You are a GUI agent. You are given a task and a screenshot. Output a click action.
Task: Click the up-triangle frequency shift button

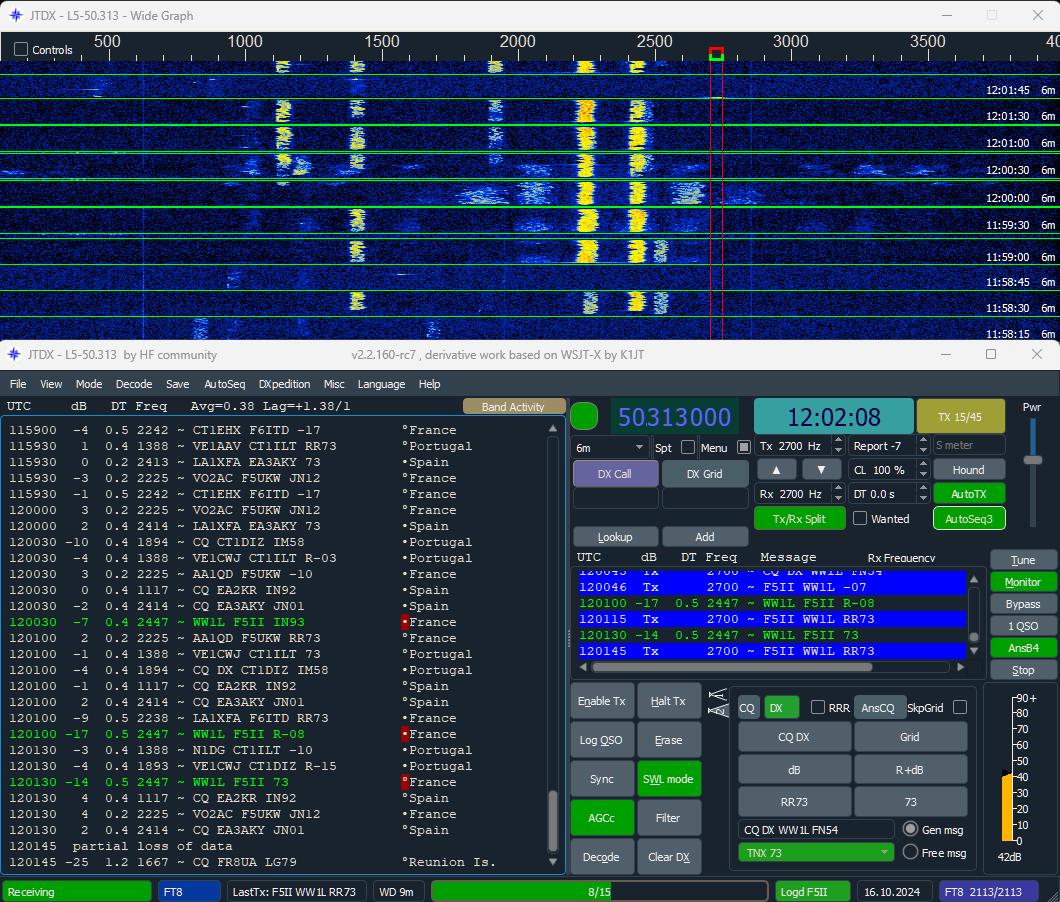[776, 469]
